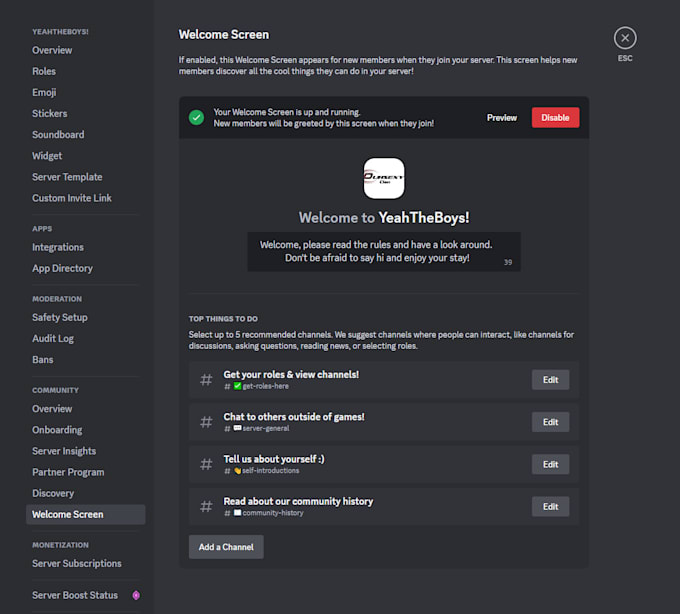View Server Insights
680x614 pixels.
pos(64,451)
